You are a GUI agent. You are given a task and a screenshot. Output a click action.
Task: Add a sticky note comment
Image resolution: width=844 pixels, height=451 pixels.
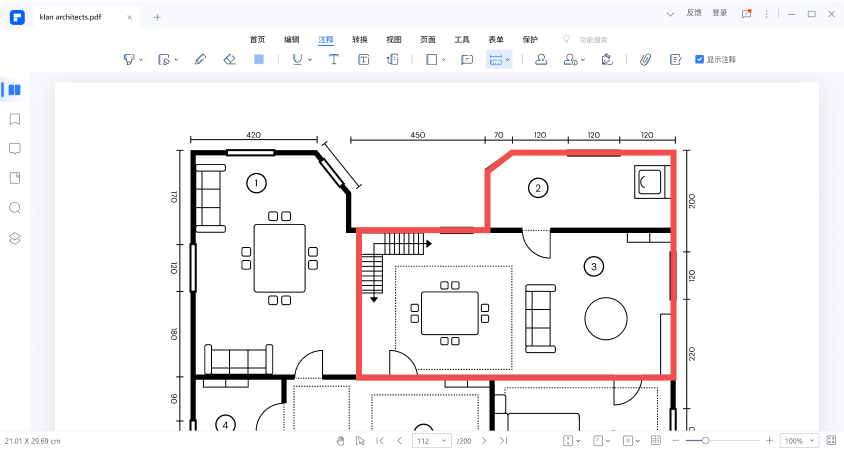pos(466,60)
